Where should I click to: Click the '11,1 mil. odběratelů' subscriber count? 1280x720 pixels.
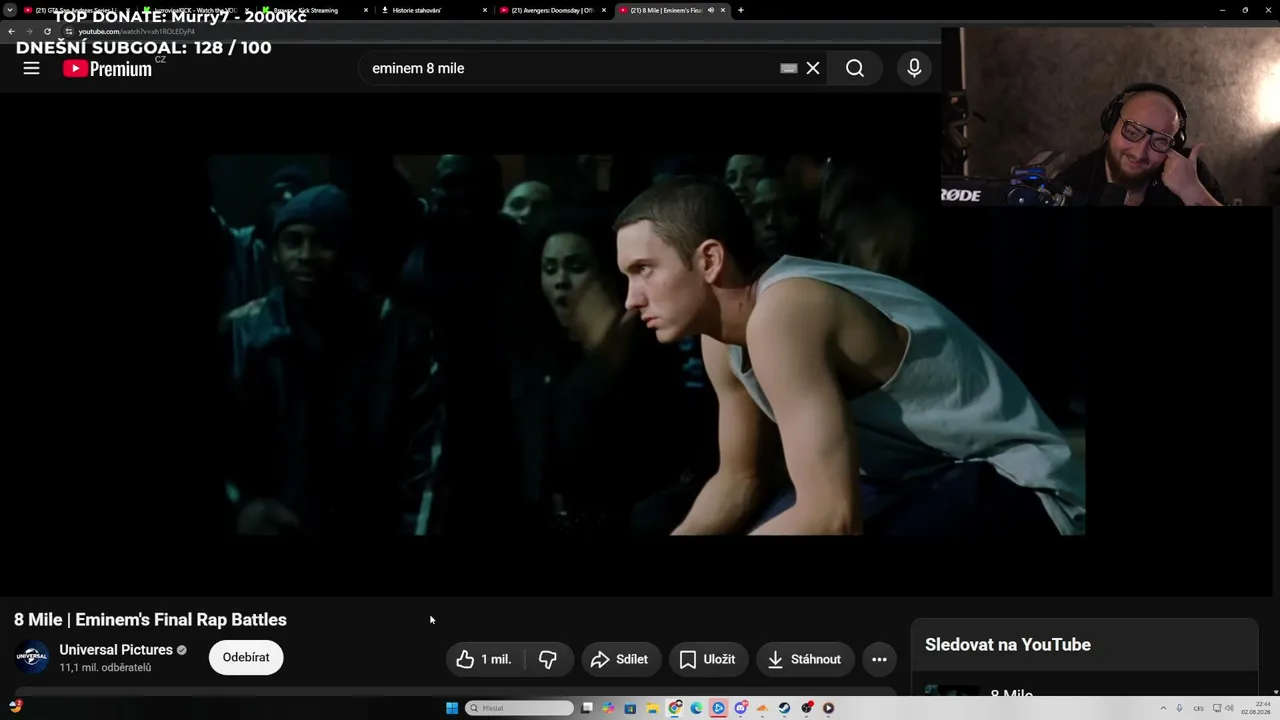pyautogui.click(x=105, y=668)
